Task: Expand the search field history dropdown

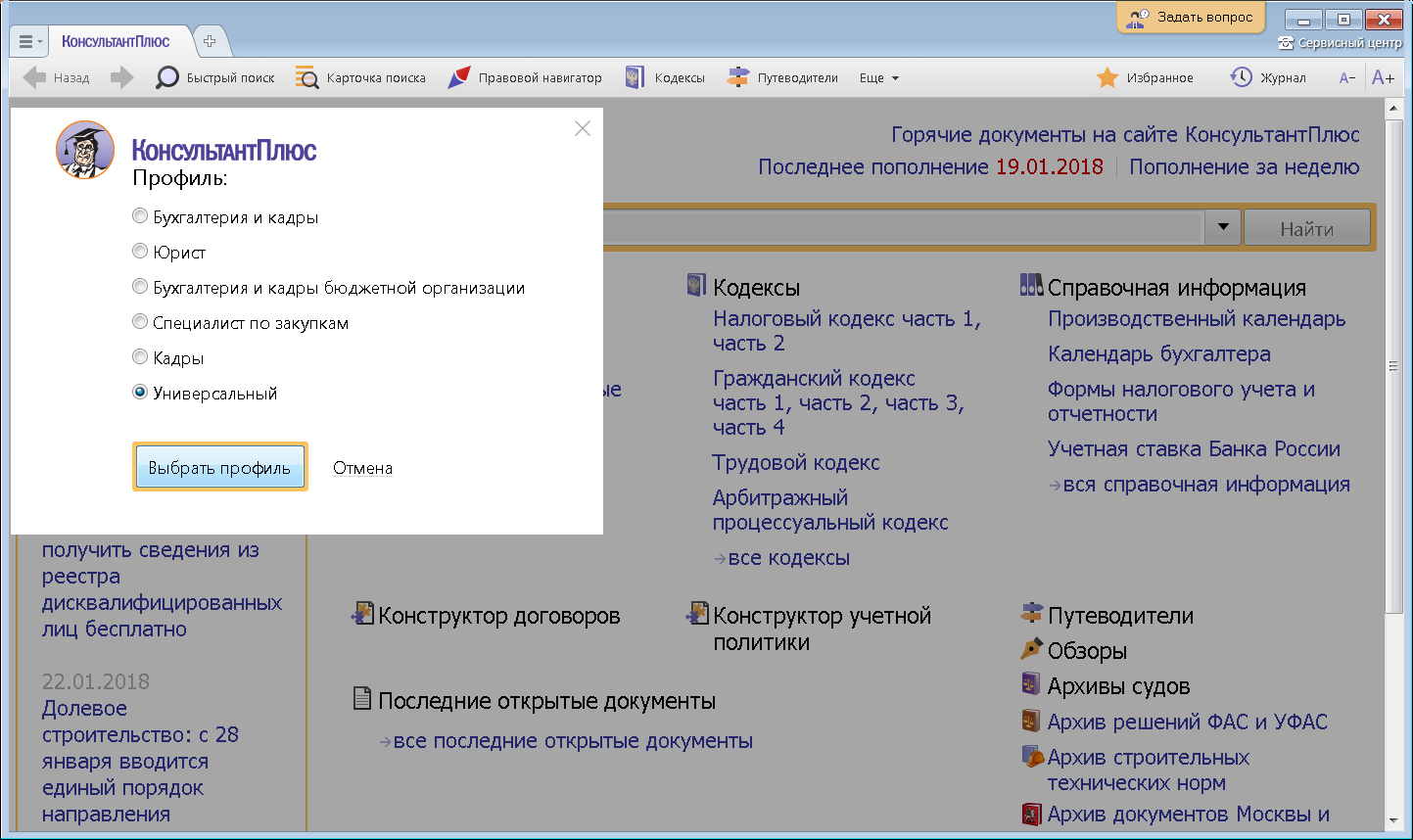Action: tap(1222, 227)
